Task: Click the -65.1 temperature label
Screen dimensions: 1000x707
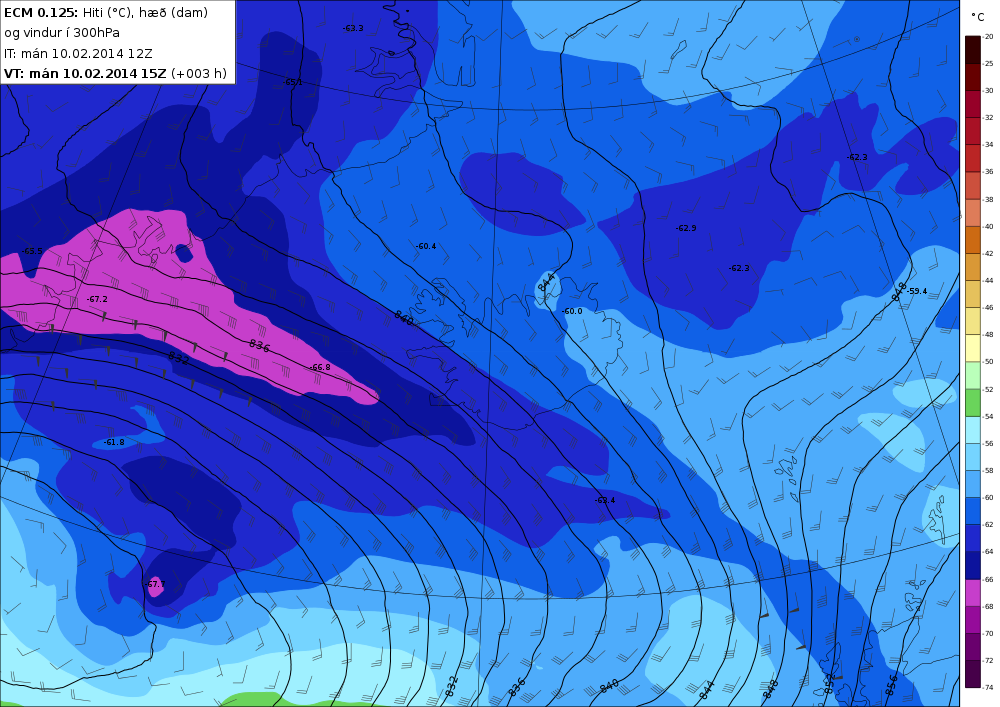Action: pos(292,82)
